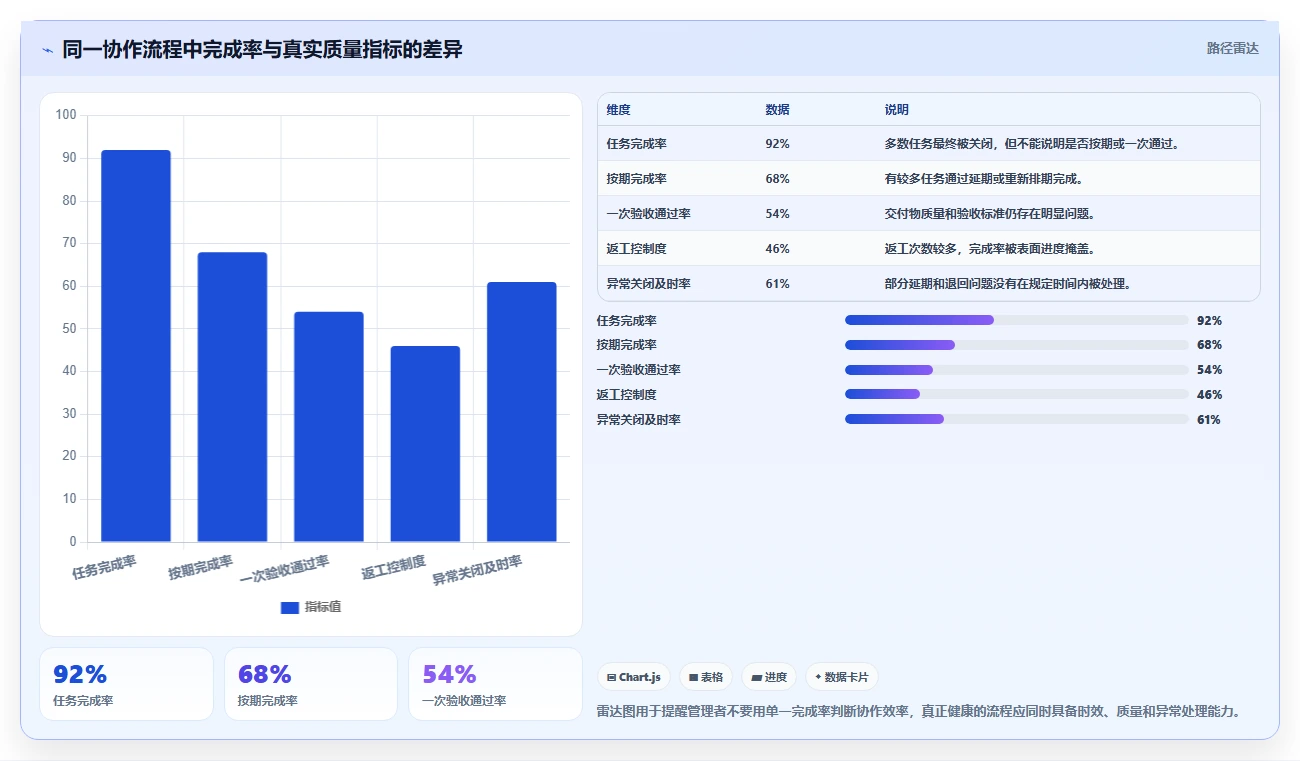Click the 返工控制度 x-axis label
This screenshot has height=761, width=1300.
(x=393, y=567)
